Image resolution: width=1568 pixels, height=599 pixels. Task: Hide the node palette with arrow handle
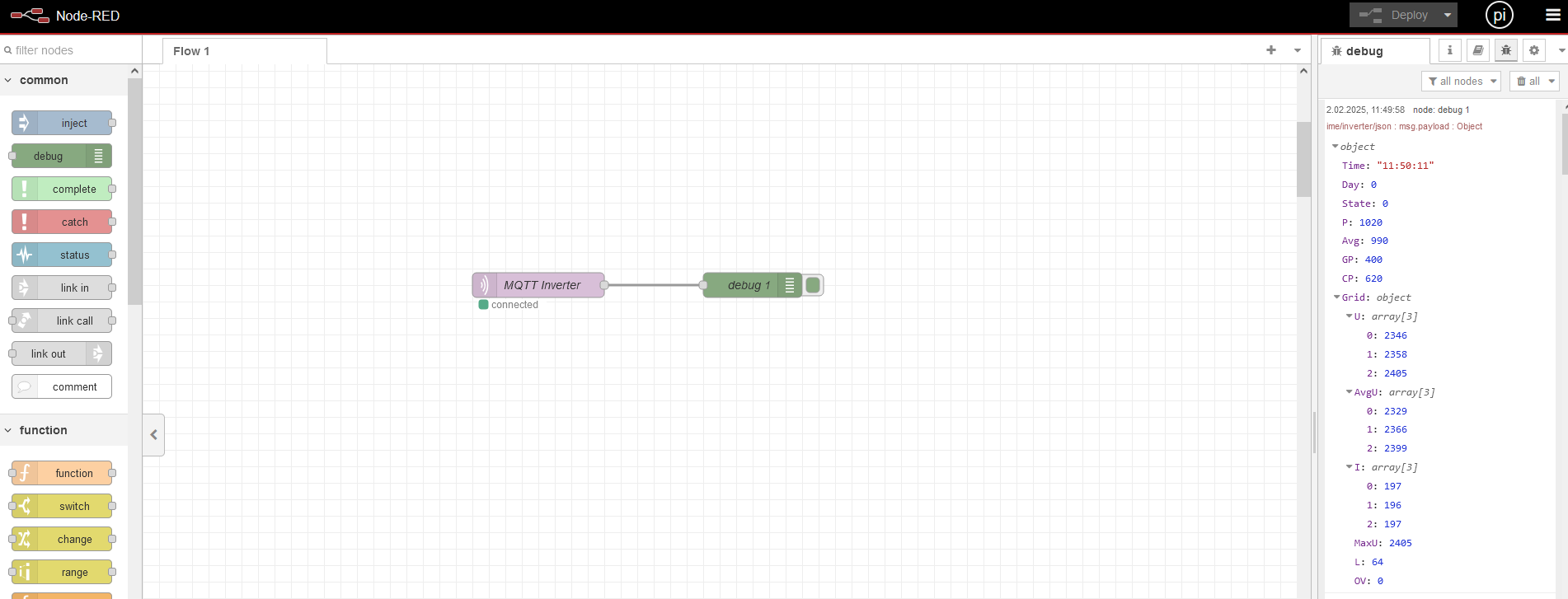(153, 434)
